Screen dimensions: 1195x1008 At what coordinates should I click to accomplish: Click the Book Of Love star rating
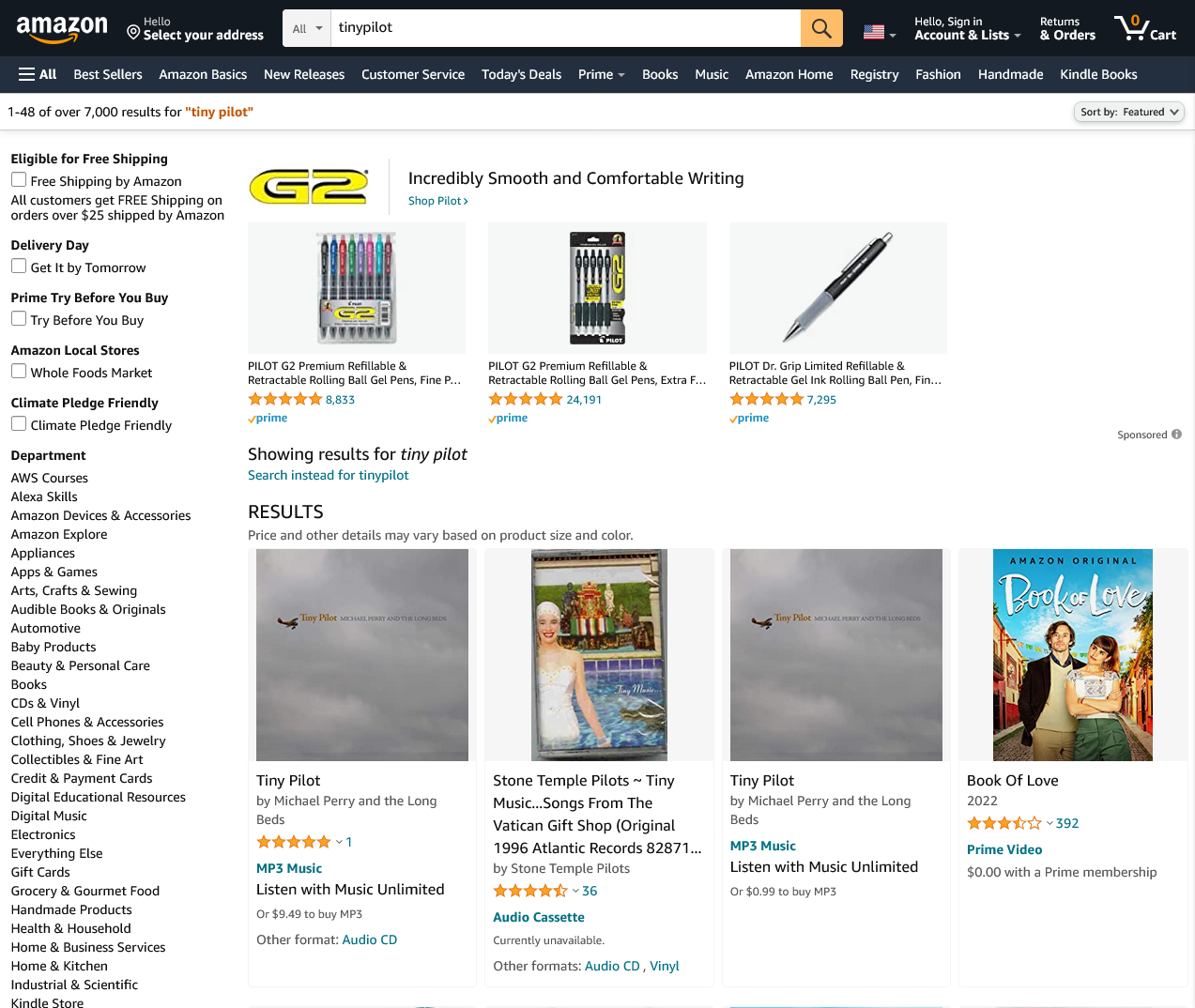click(1004, 823)
